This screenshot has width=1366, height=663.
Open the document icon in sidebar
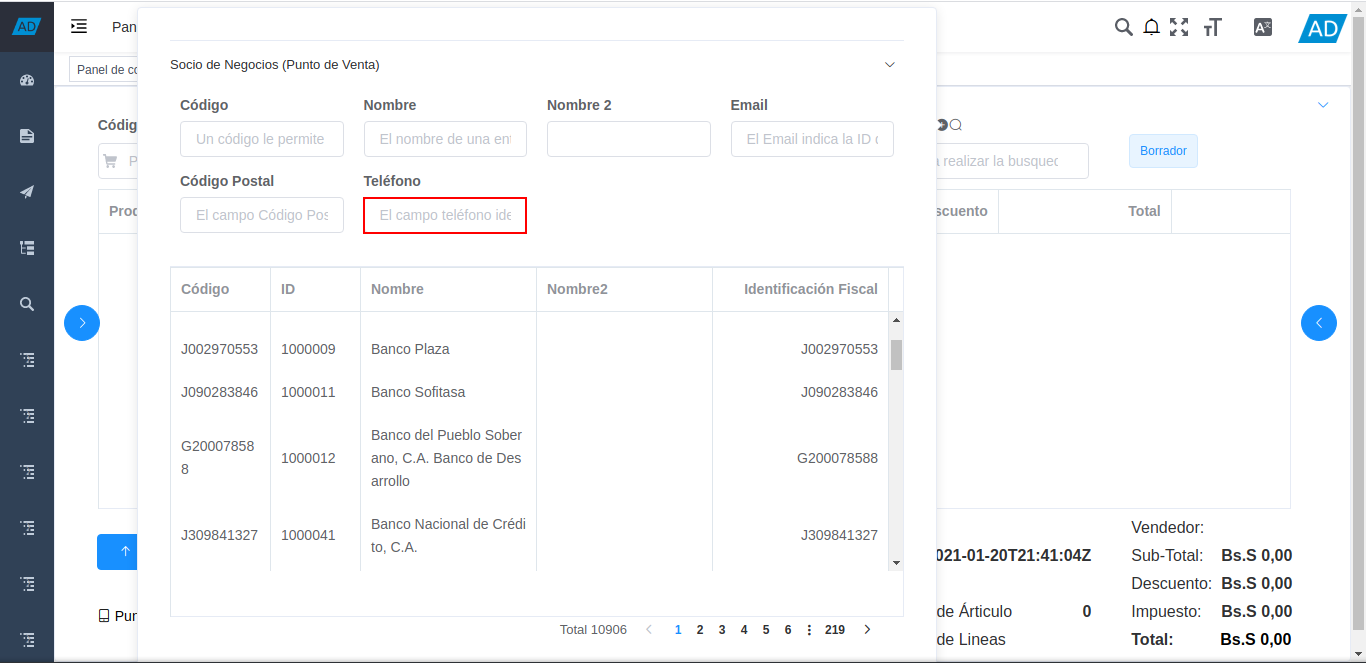[27, 136]
